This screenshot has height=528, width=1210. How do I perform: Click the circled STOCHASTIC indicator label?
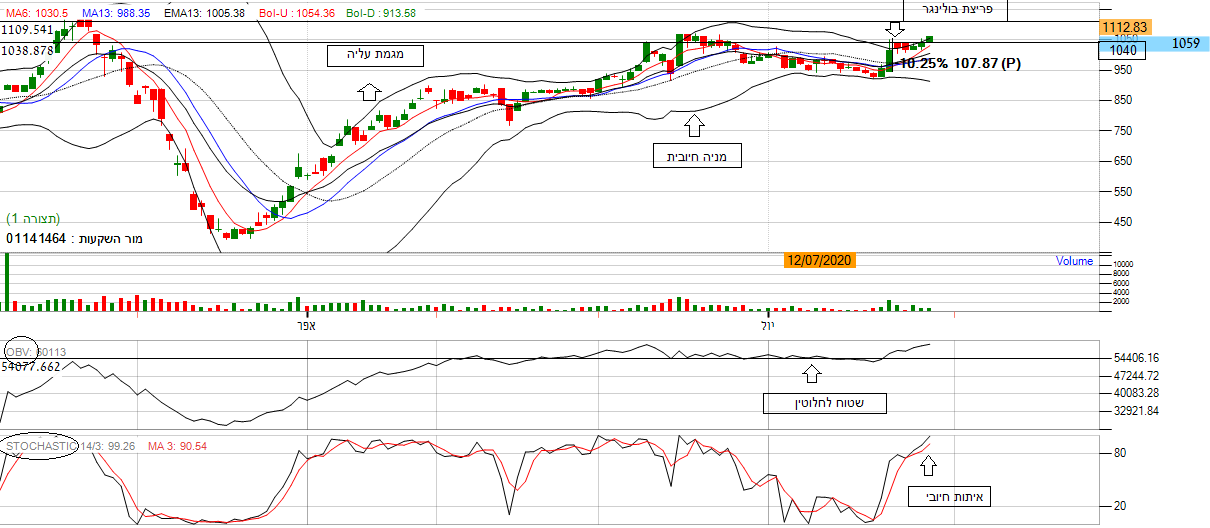point(40,445)
